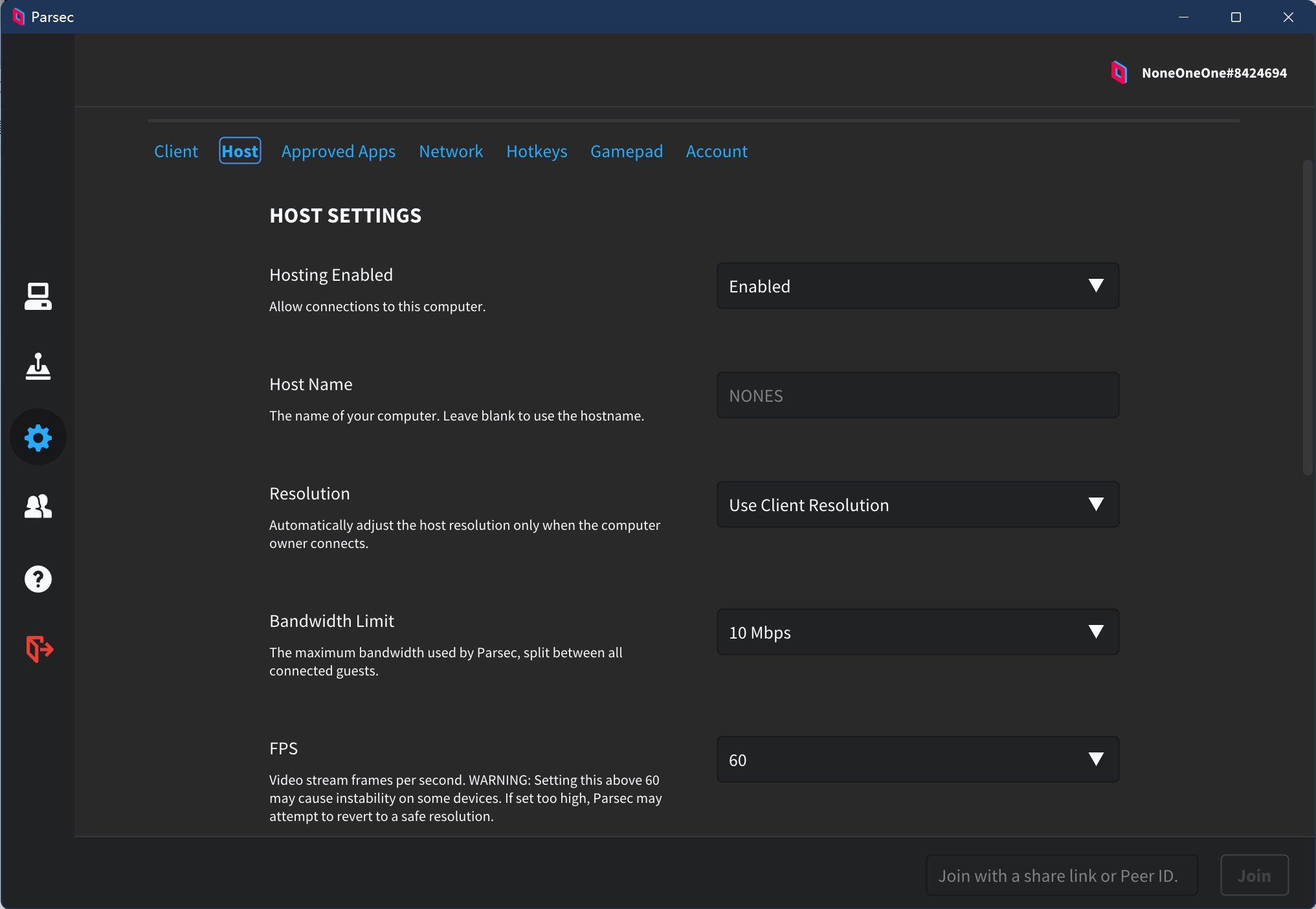Click the Bandwidth Limit label

pos(331,621)
